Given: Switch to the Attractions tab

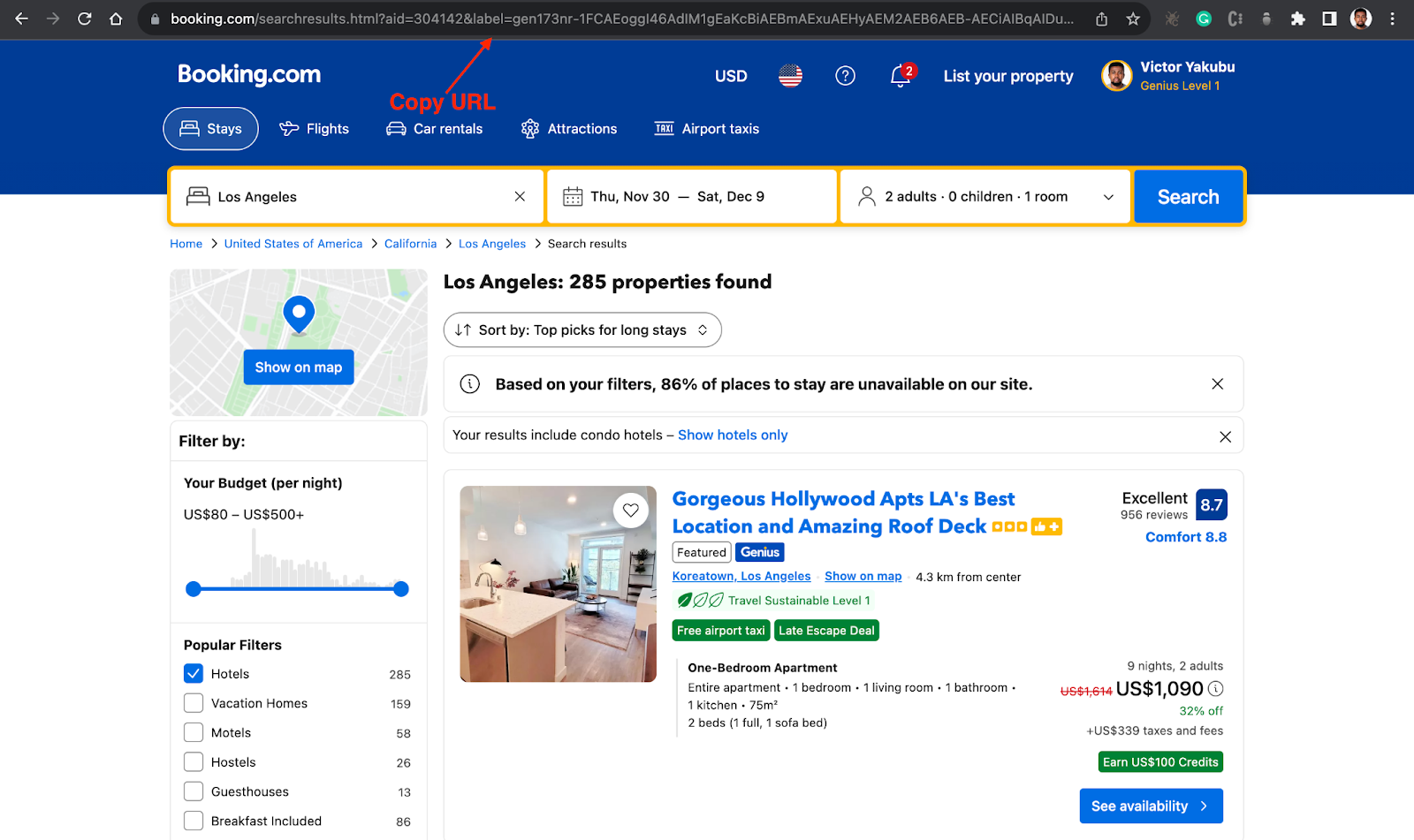Looking at the screenshot, I should (x=569, y=129).
